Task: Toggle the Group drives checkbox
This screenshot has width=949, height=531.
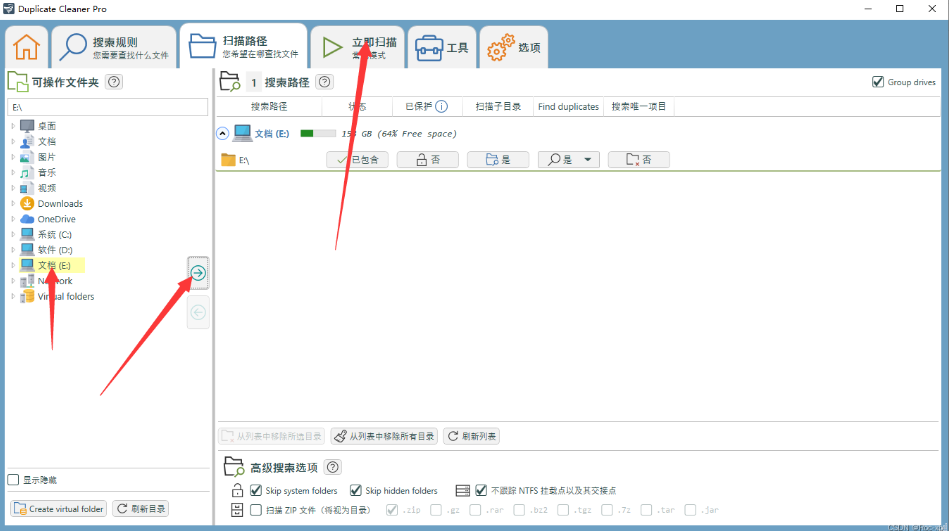Action: (x=878, y=82)
